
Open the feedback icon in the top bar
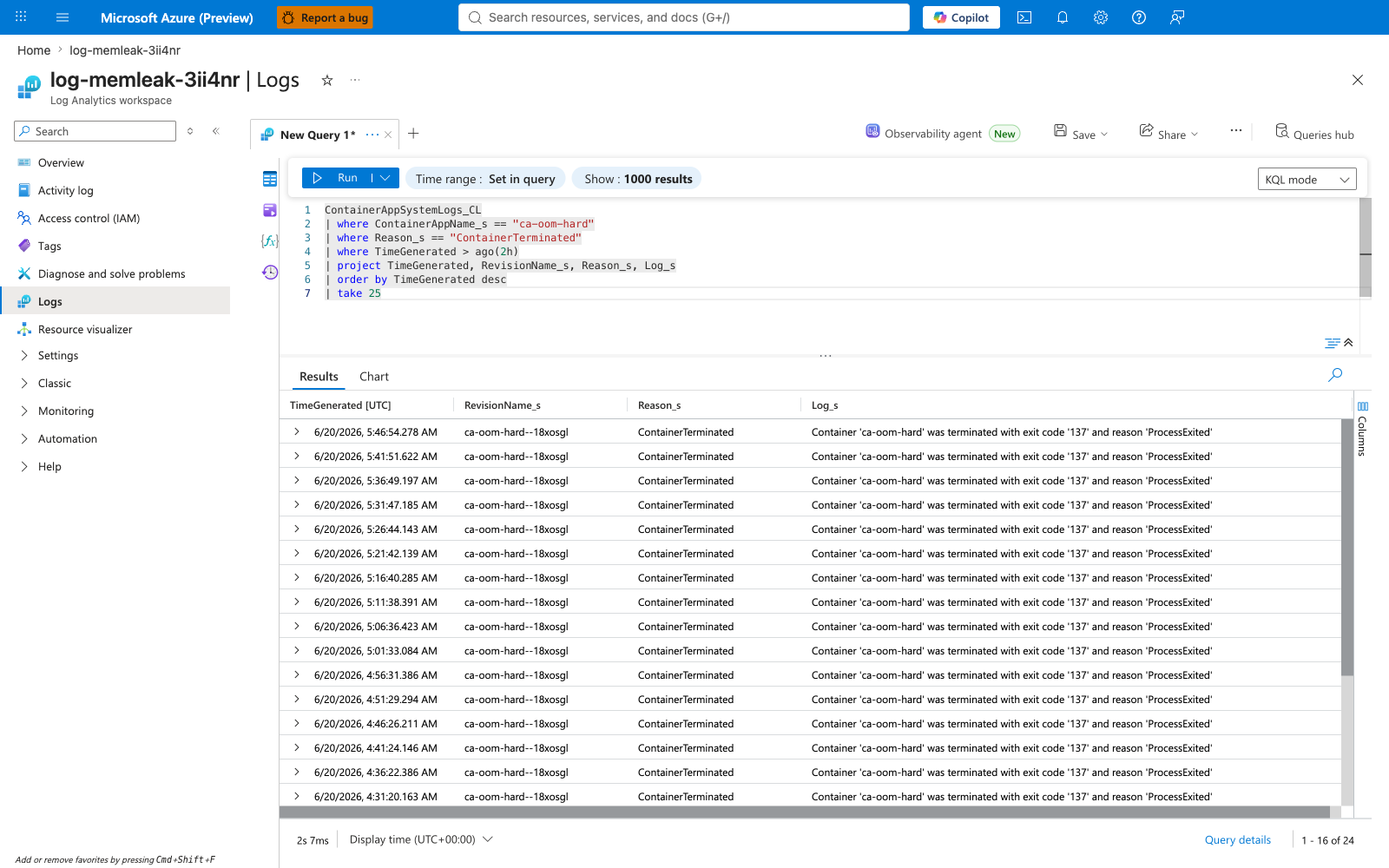pos(1177,17)
